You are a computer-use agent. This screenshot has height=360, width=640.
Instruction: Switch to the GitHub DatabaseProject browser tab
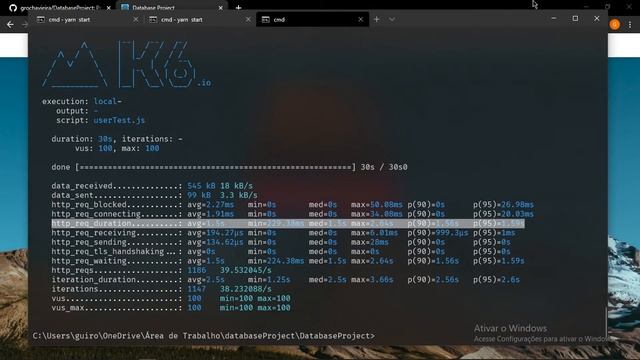(x=60, y=8)
